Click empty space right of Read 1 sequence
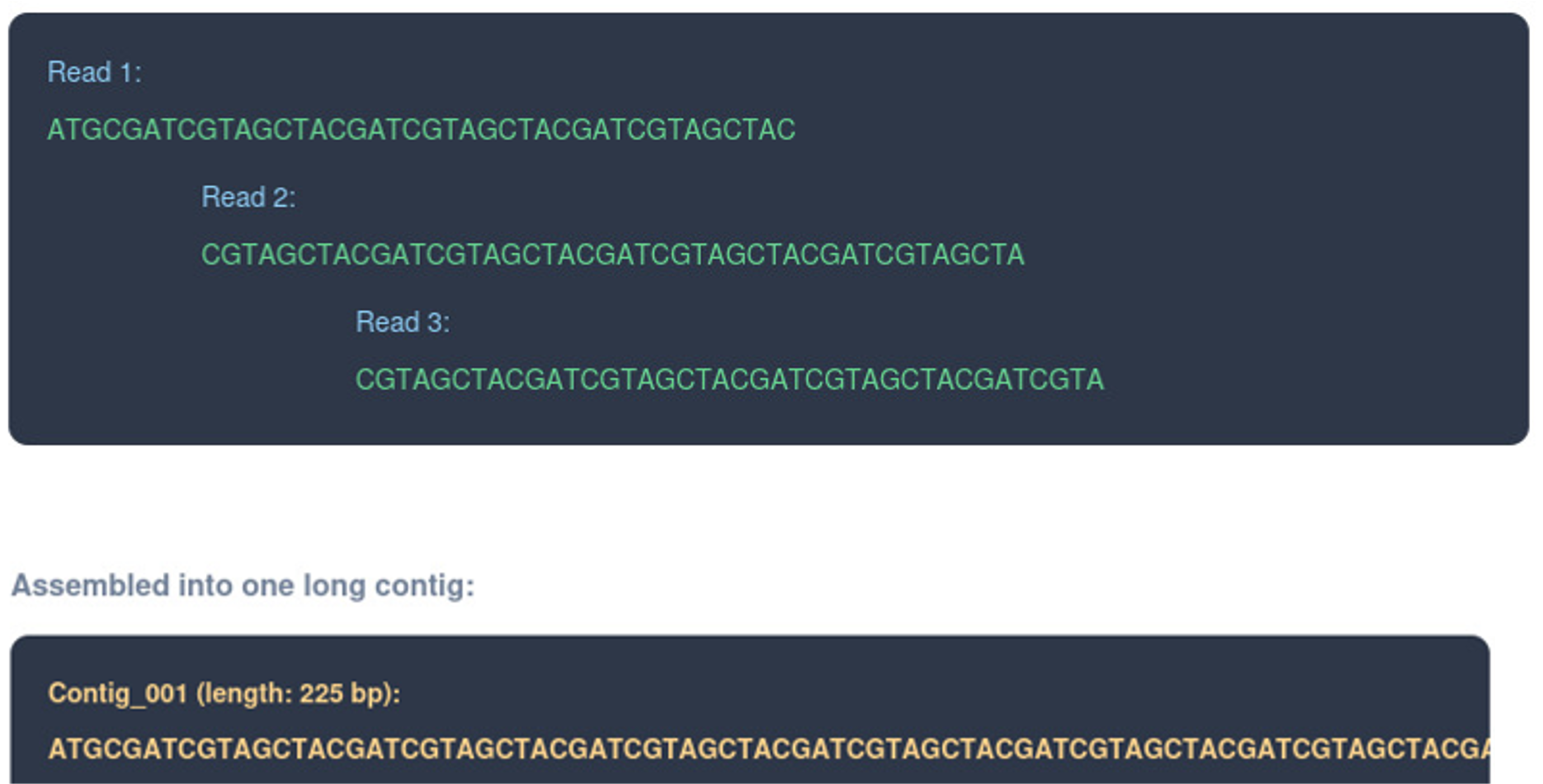 click(x=1138, y=130)
